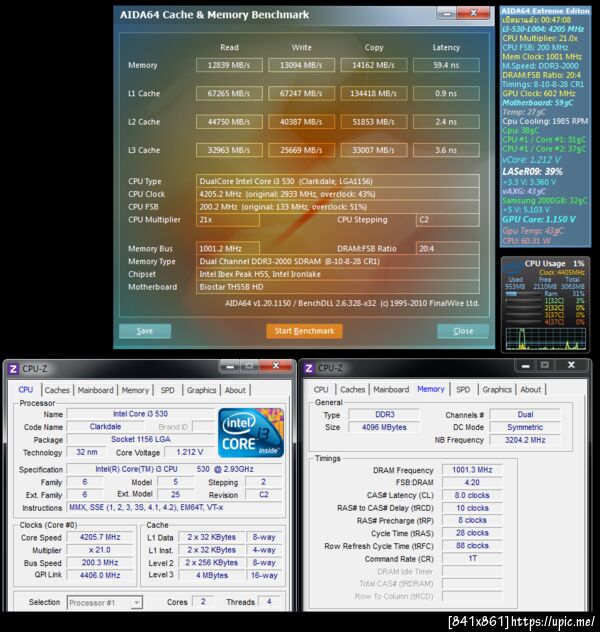Click the Memory Copy value 14162 MB/s
Screen dimensions: 600x632
pos(374,65)
